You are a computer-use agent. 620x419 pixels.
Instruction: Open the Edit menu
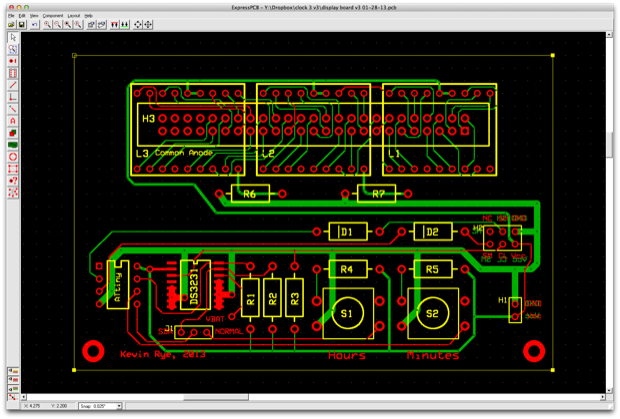tap(22, 16)
